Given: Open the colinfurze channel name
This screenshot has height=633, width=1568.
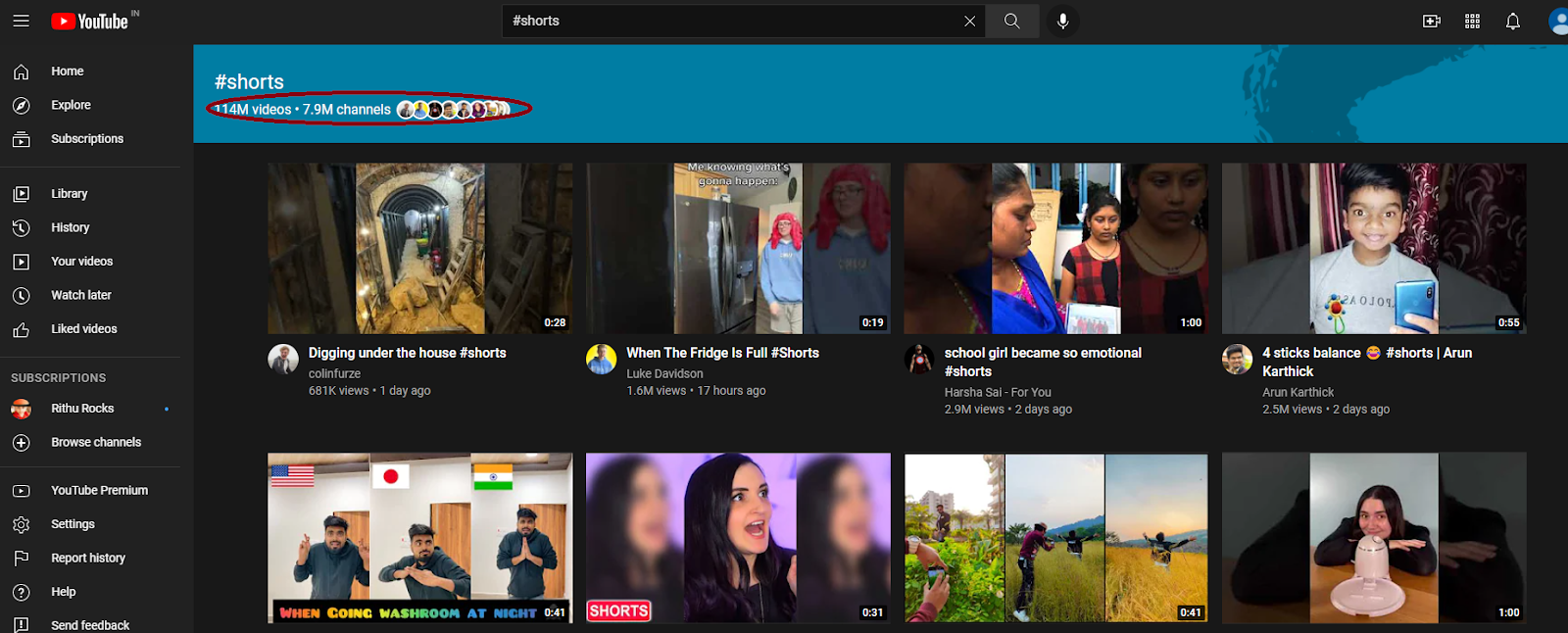Looking at the screenshot, I should 334,373.
